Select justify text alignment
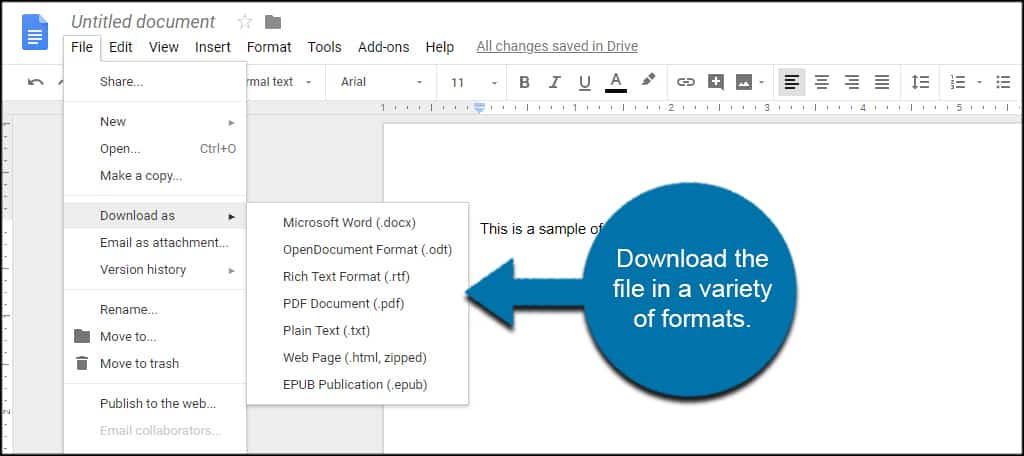This screenshot has height=456, width=1024. (882, 82)
